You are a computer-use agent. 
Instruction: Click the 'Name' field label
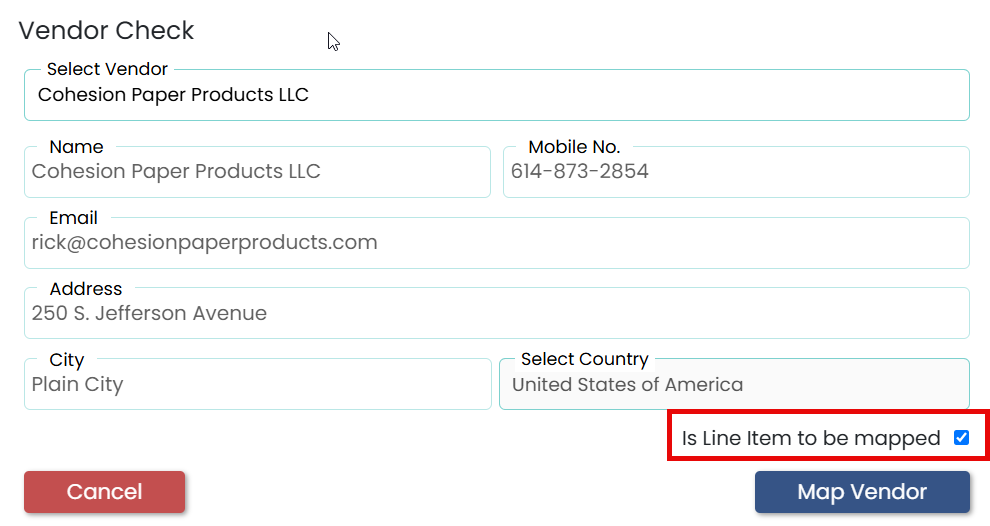click(76, 147)
